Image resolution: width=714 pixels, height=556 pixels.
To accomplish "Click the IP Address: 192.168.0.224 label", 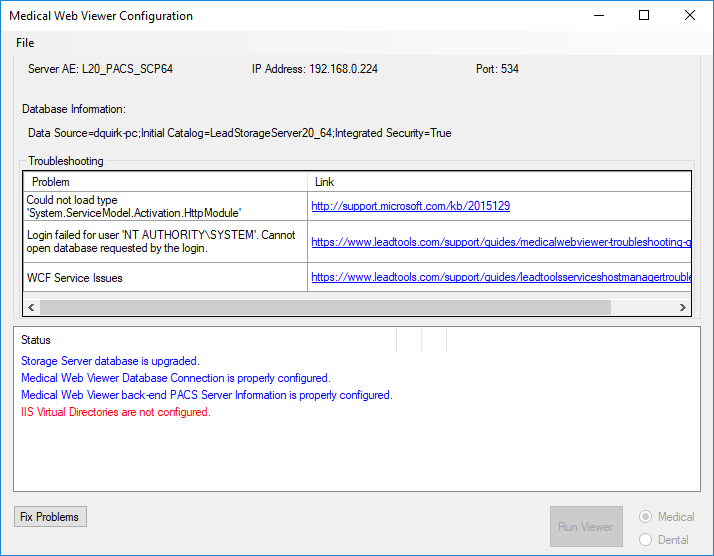I will tap(315, 69).
